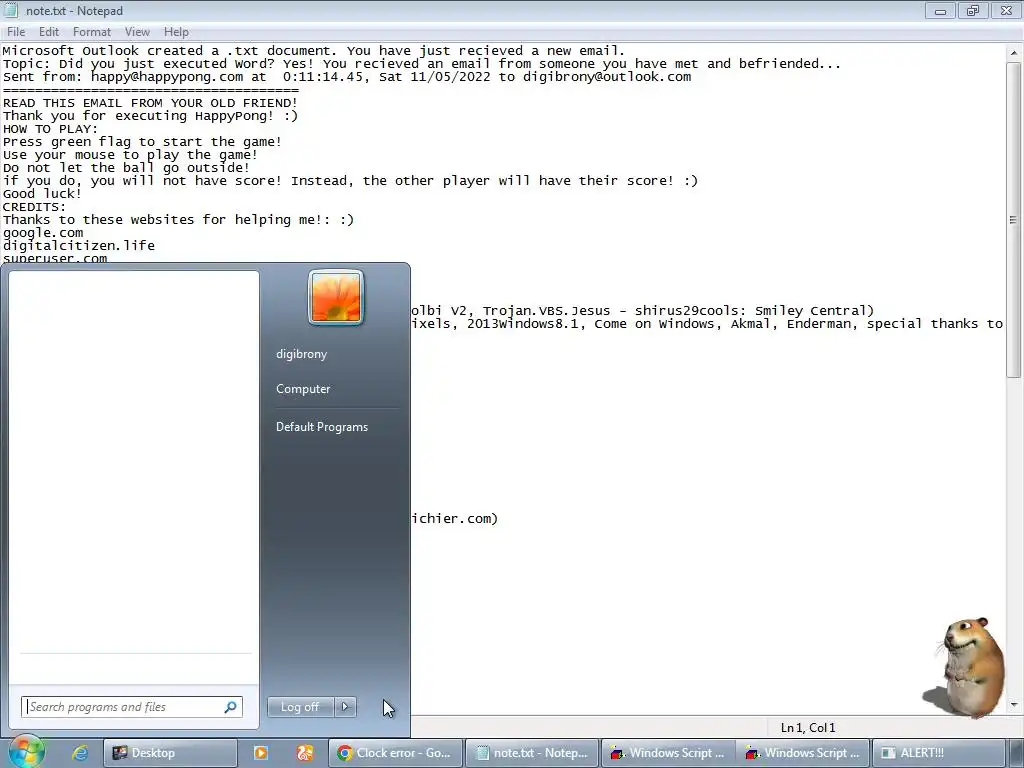Click the HOW TO PLAY: line
Image resolution: width=1024 pixels, height=768 pixels.
pos(50,129)
